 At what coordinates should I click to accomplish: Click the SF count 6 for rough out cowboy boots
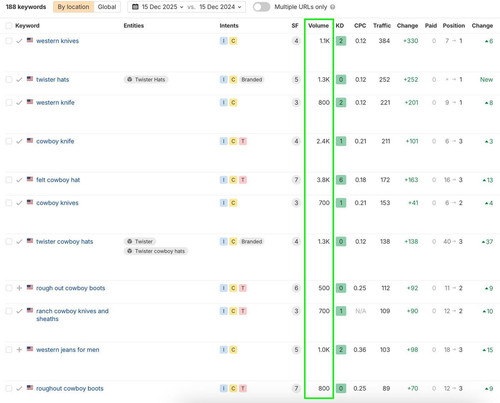[x=296, y=288]
